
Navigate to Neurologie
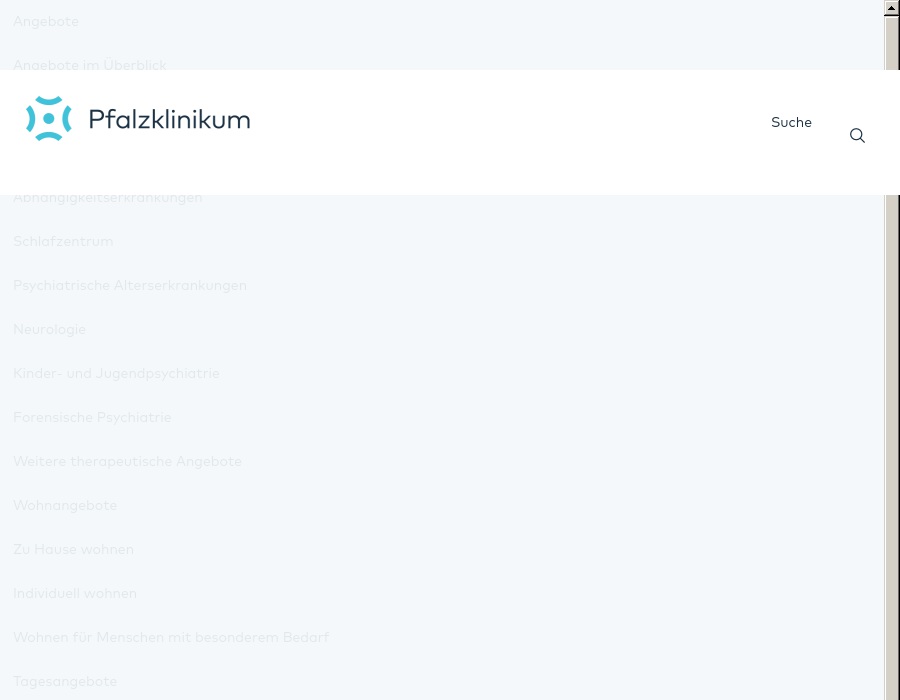pos(50,329)
